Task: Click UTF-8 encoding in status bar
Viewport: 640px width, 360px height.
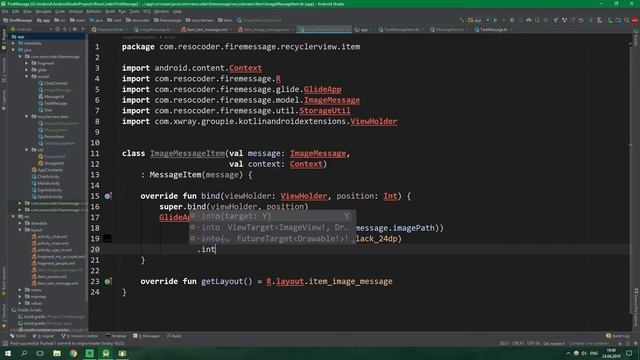Action: point(533,343)
